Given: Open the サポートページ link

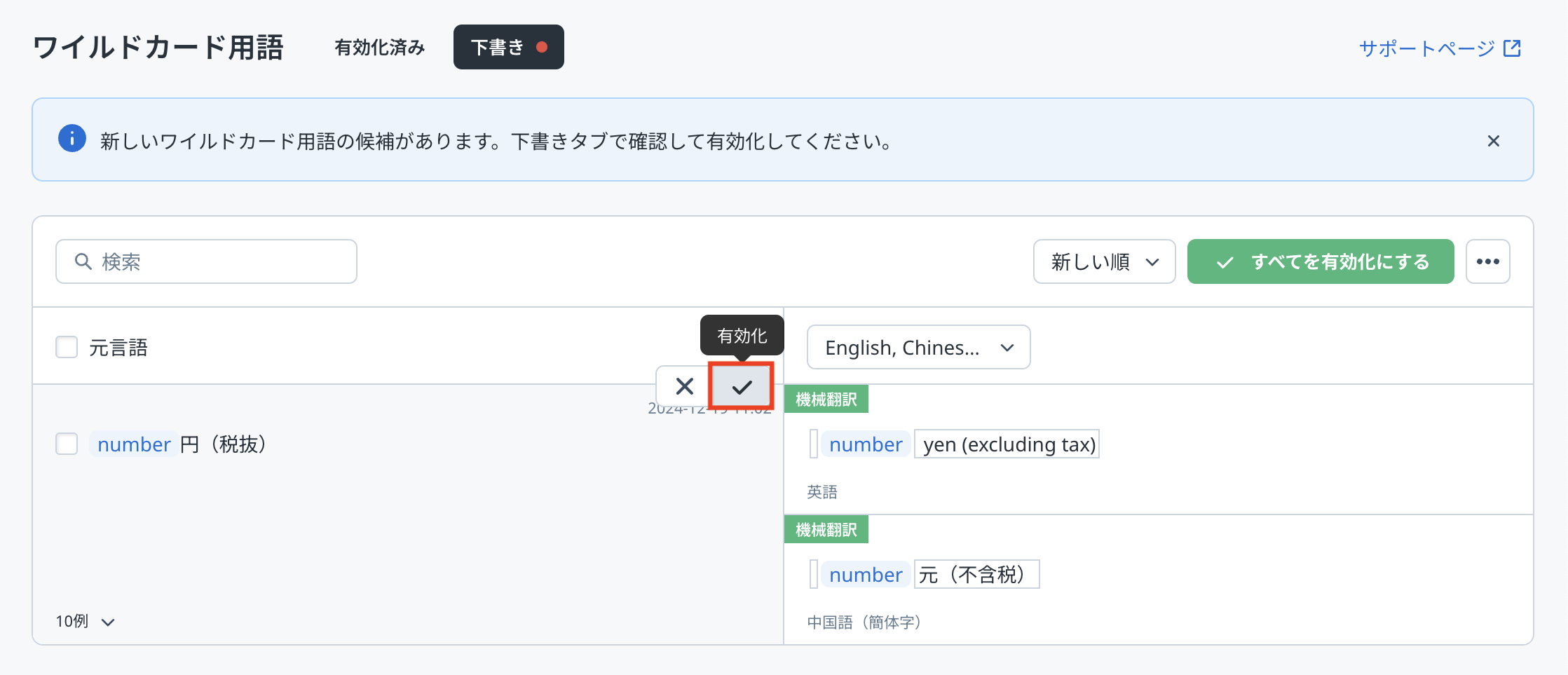Looking at the screenshot, I should click(x=1426, y=48).
